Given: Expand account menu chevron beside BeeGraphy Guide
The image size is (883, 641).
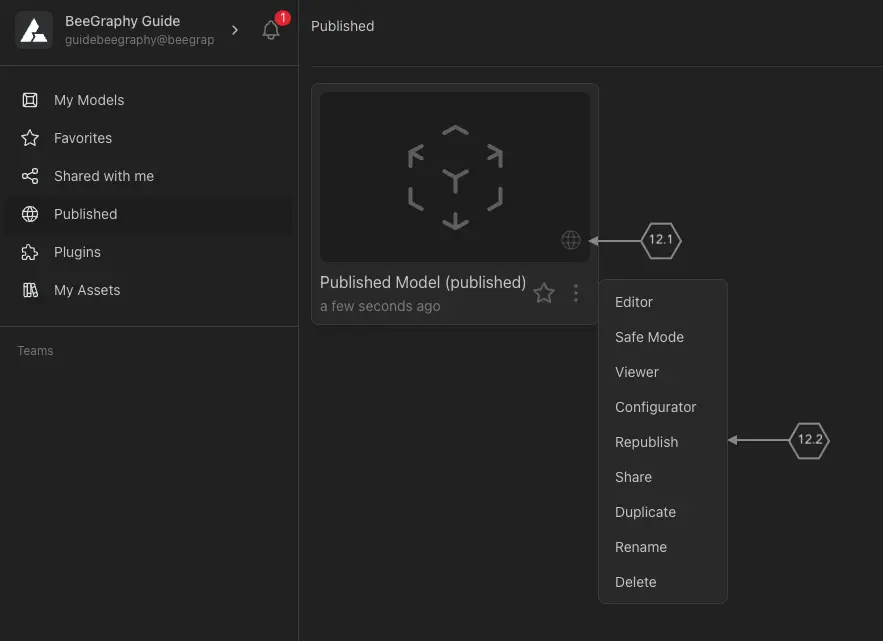Looking at the screenshot, I should click(235, 30).
